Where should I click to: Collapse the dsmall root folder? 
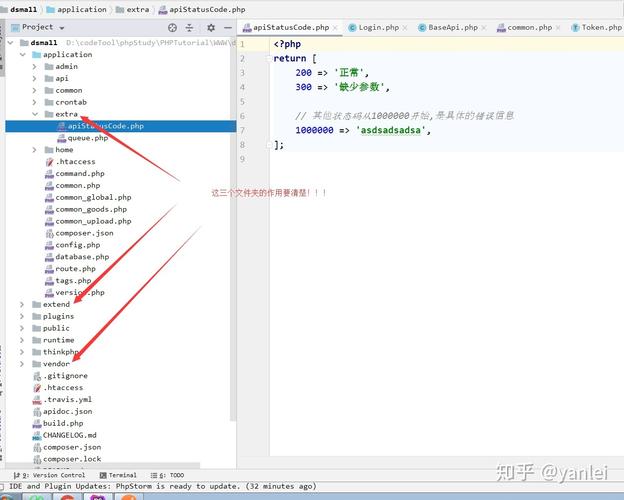coord(11,43)
